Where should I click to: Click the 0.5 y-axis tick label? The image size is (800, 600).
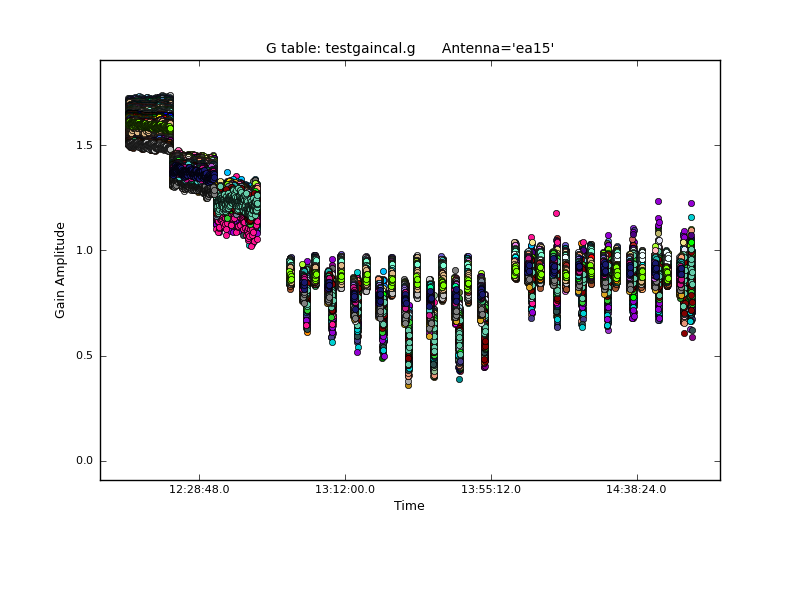pos(83,356)
